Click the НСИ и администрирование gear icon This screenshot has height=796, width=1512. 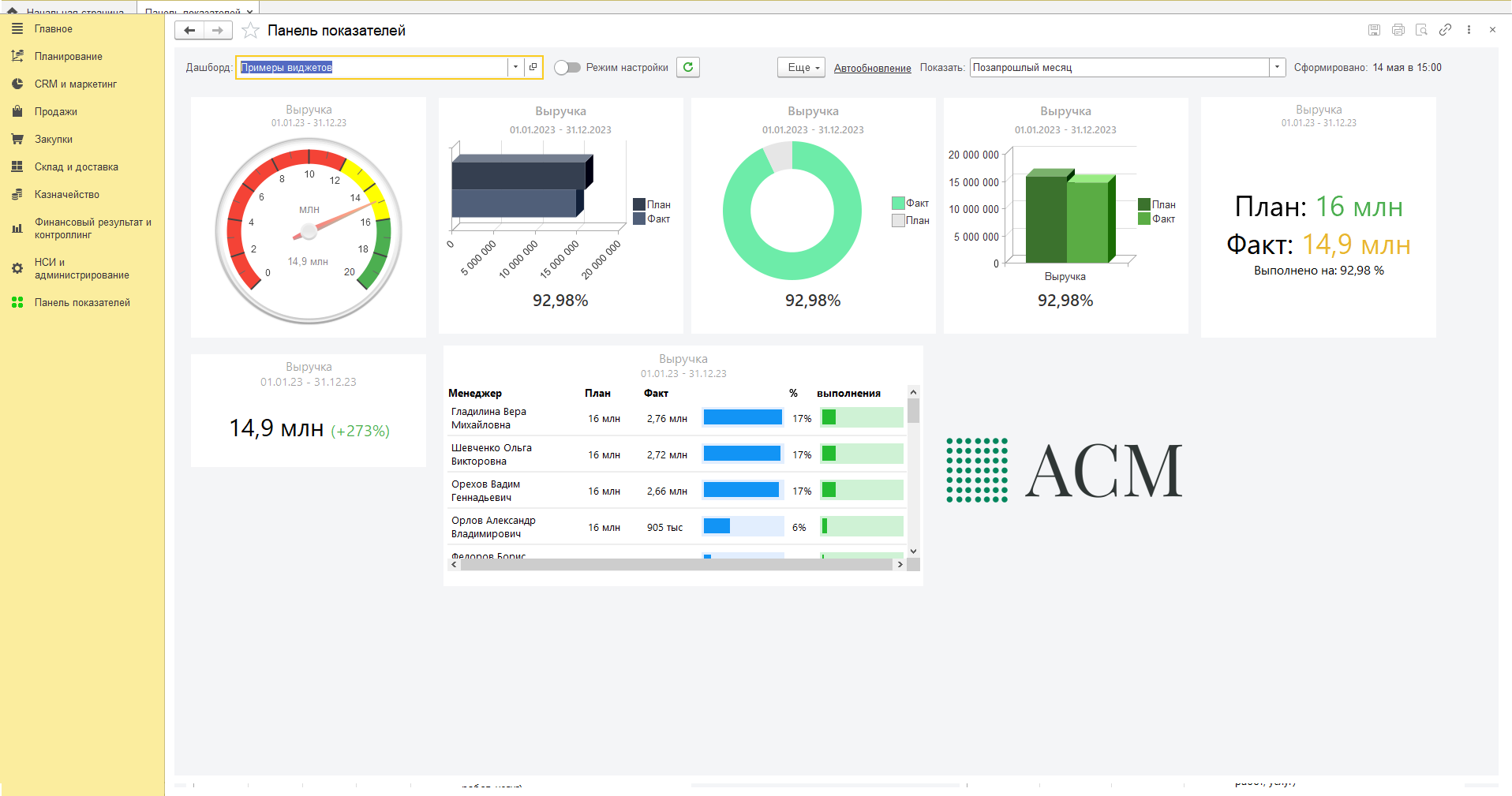pyautogui.click(x=17, y=268)
